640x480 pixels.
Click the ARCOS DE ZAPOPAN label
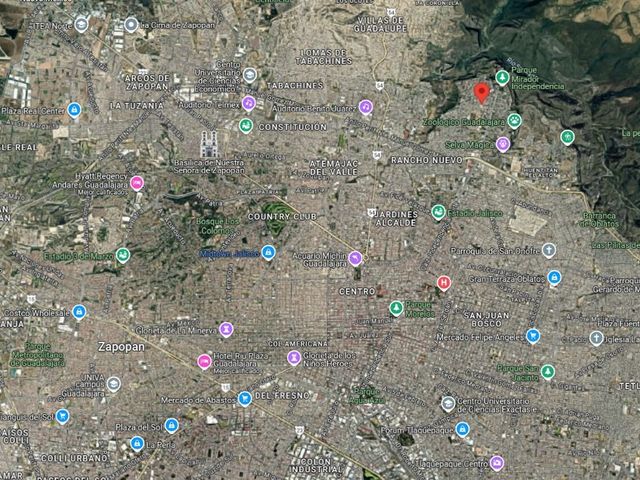[x=147, y=82]
